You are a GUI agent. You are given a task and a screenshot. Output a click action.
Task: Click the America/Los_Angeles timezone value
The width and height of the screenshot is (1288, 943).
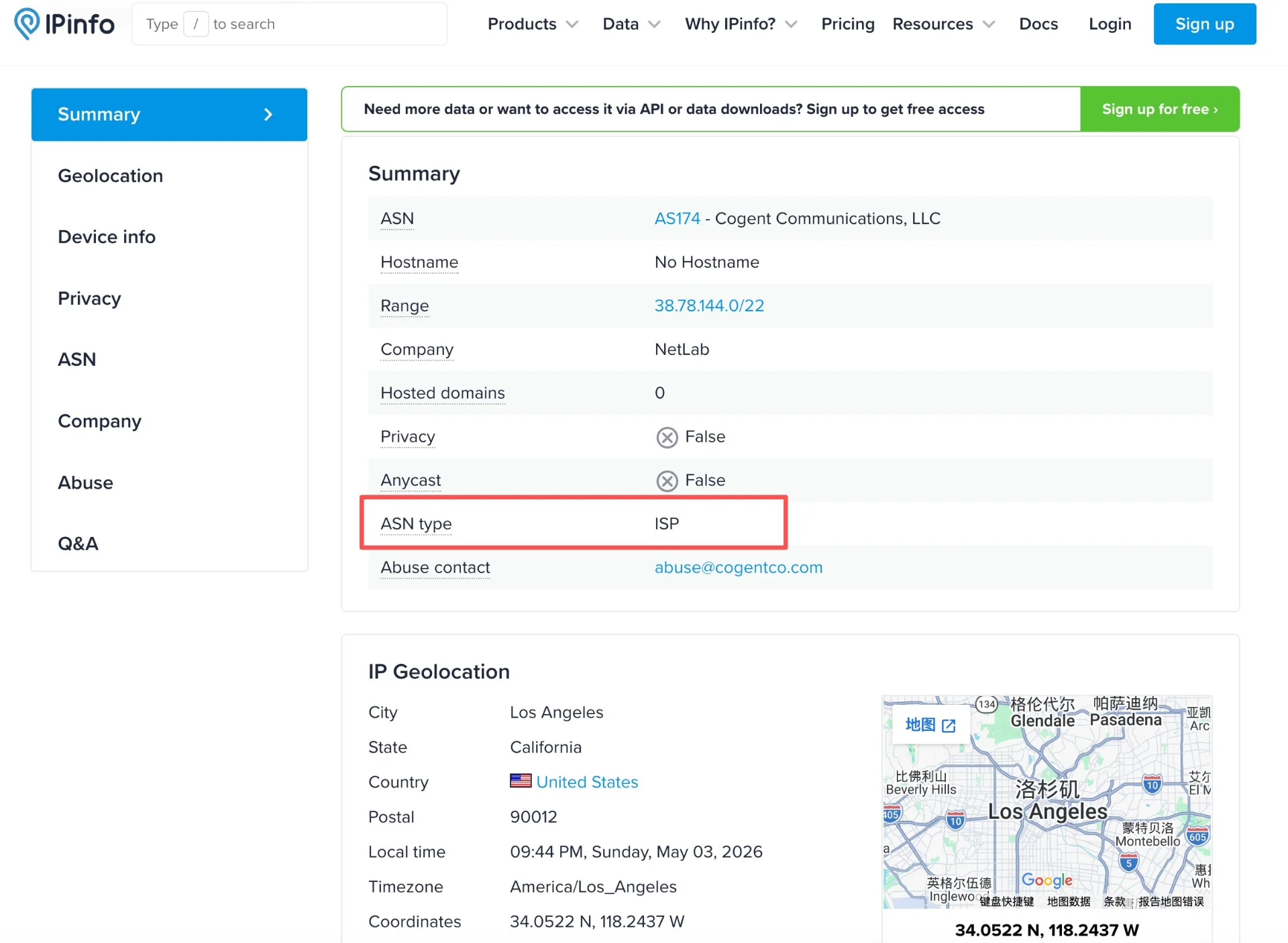coord(593,887)
